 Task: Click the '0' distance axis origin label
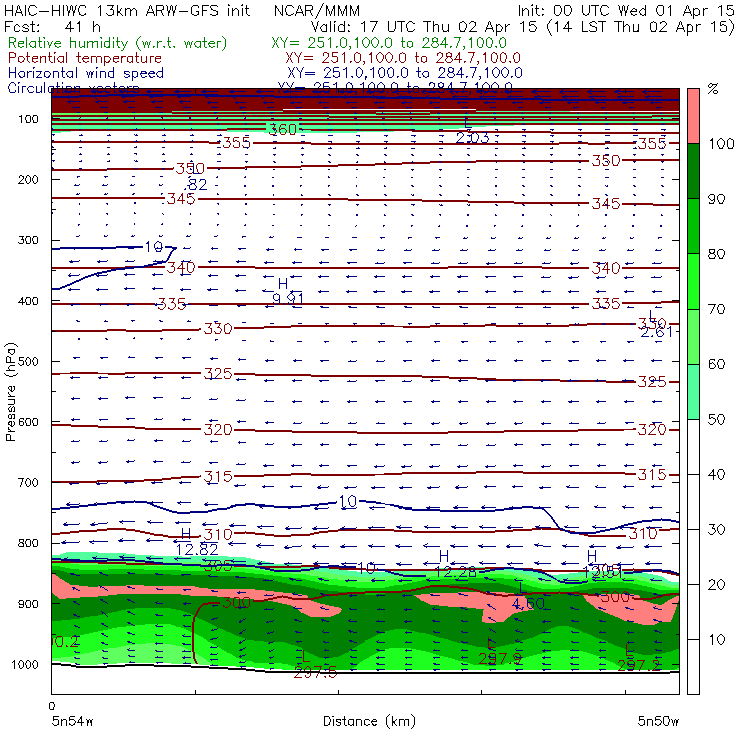(x=52, y=706)
